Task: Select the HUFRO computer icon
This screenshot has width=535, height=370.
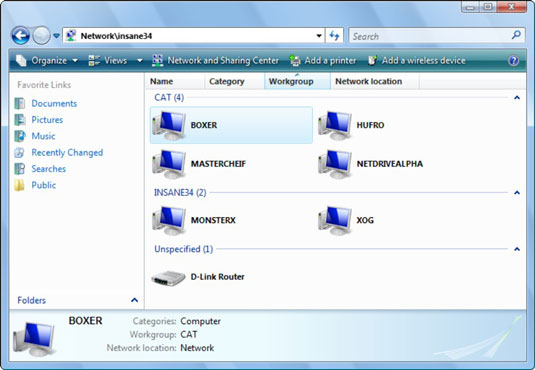Action: coord(335,125)
